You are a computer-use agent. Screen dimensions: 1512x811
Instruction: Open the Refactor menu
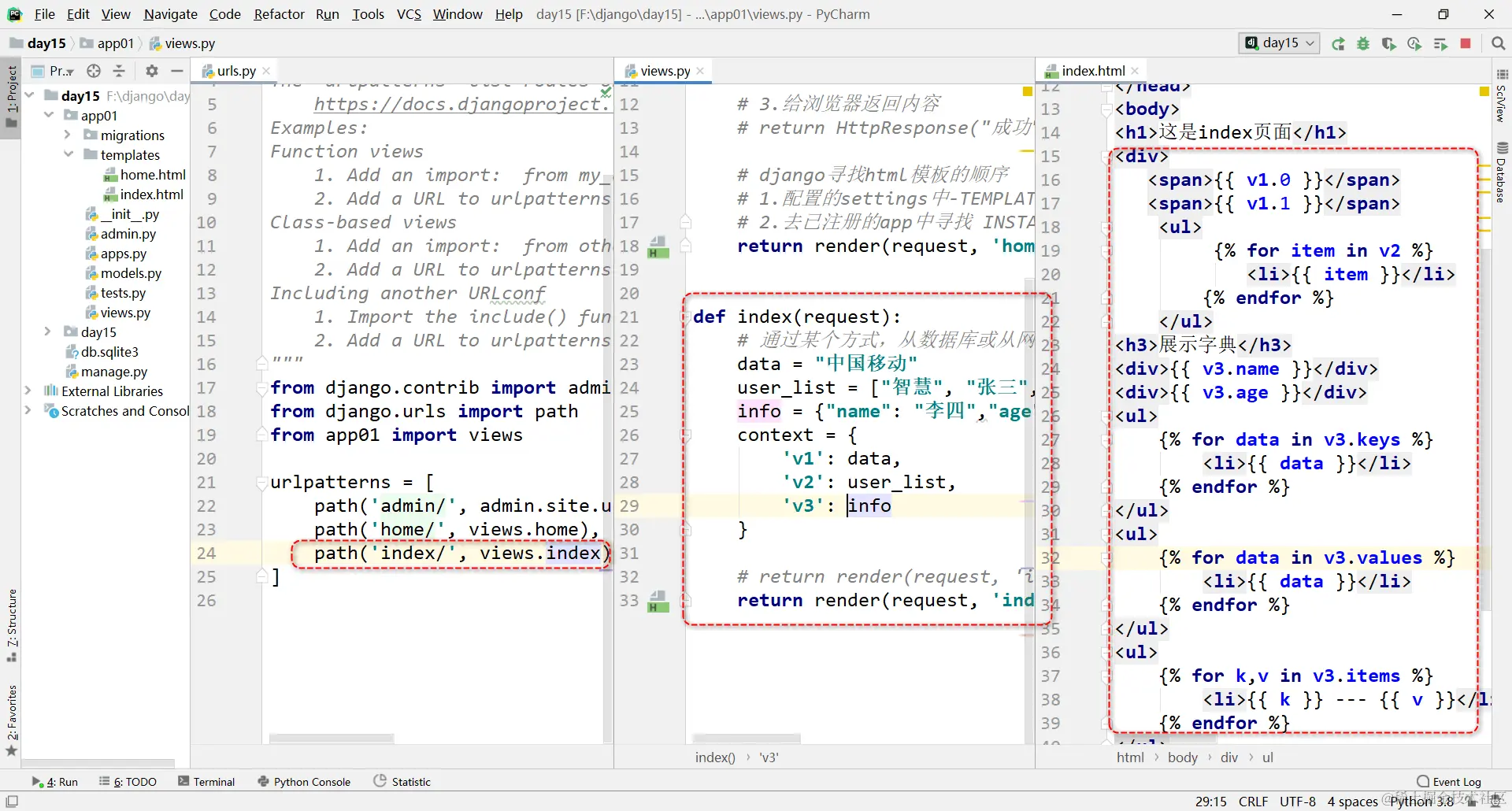click(279, 14)
